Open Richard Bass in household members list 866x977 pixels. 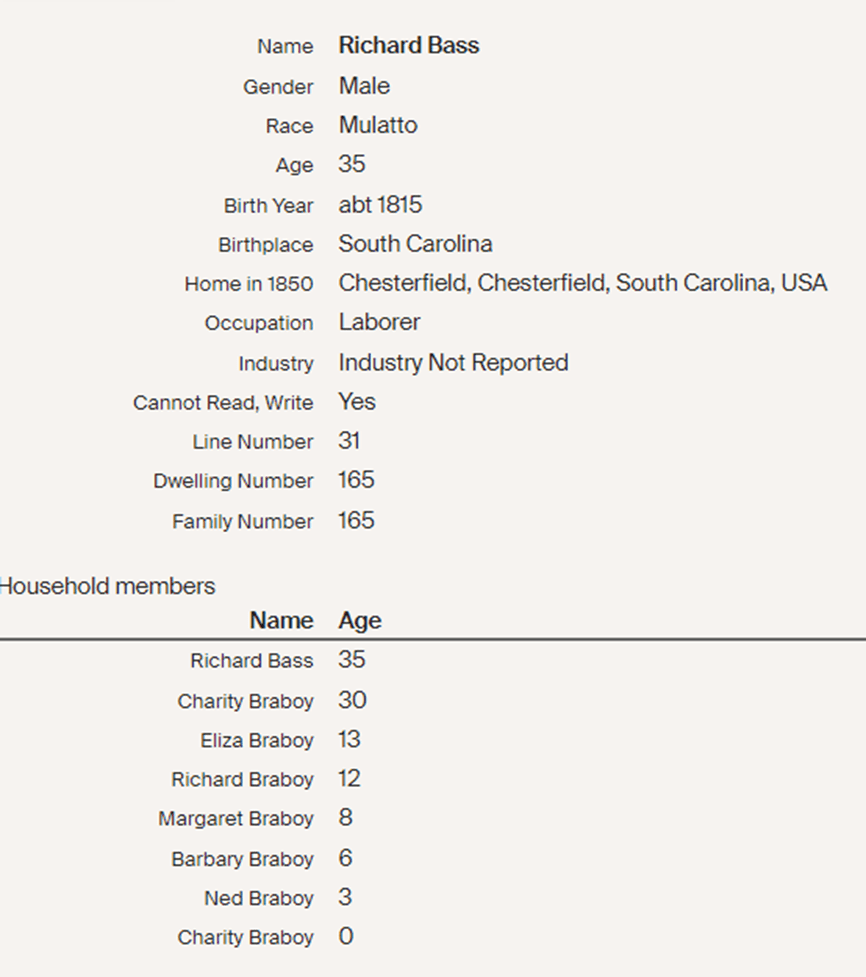click(x=251, y=661)
